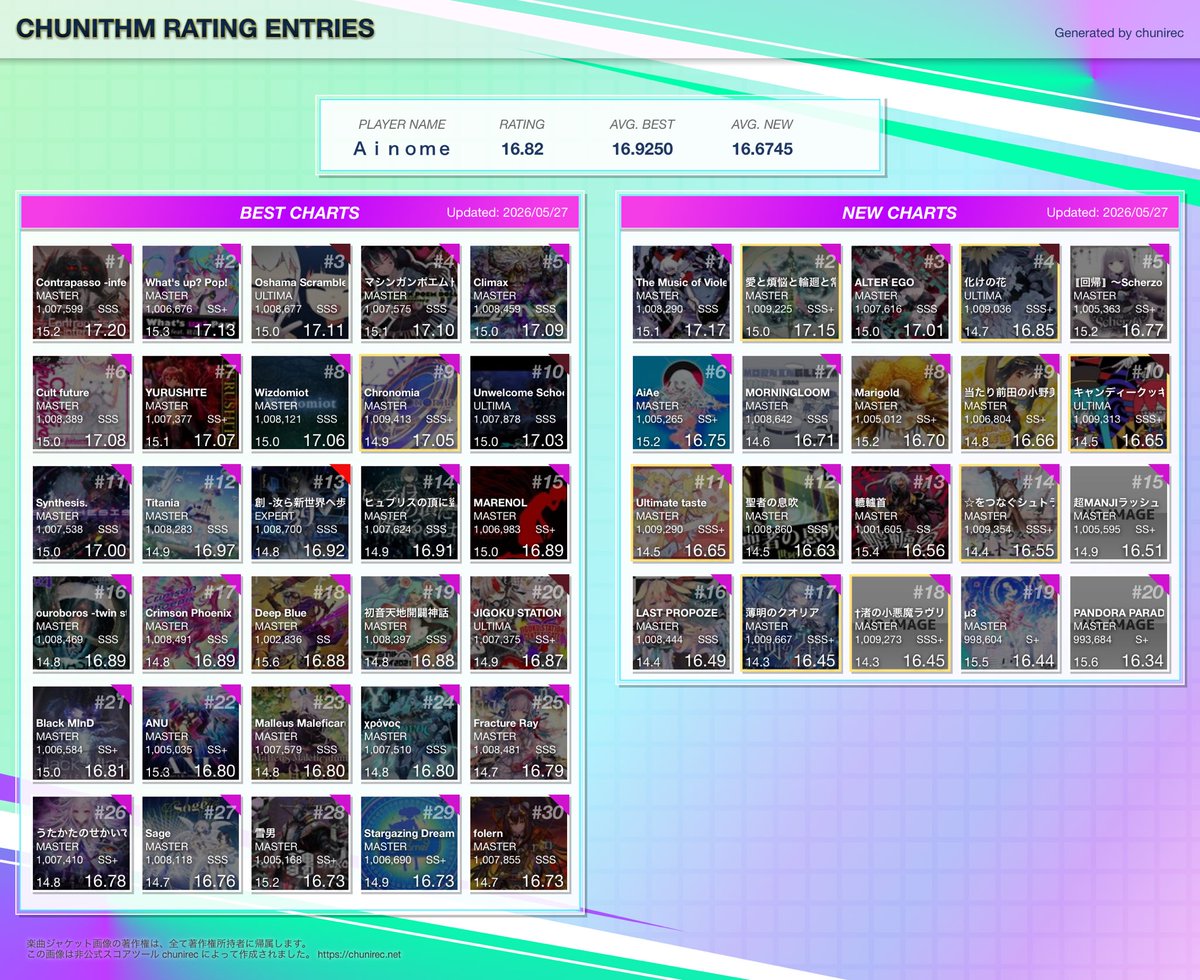Select the average new value 16.6745
The width and height of the screenshot is (1200, 980).
click(762, 149)
